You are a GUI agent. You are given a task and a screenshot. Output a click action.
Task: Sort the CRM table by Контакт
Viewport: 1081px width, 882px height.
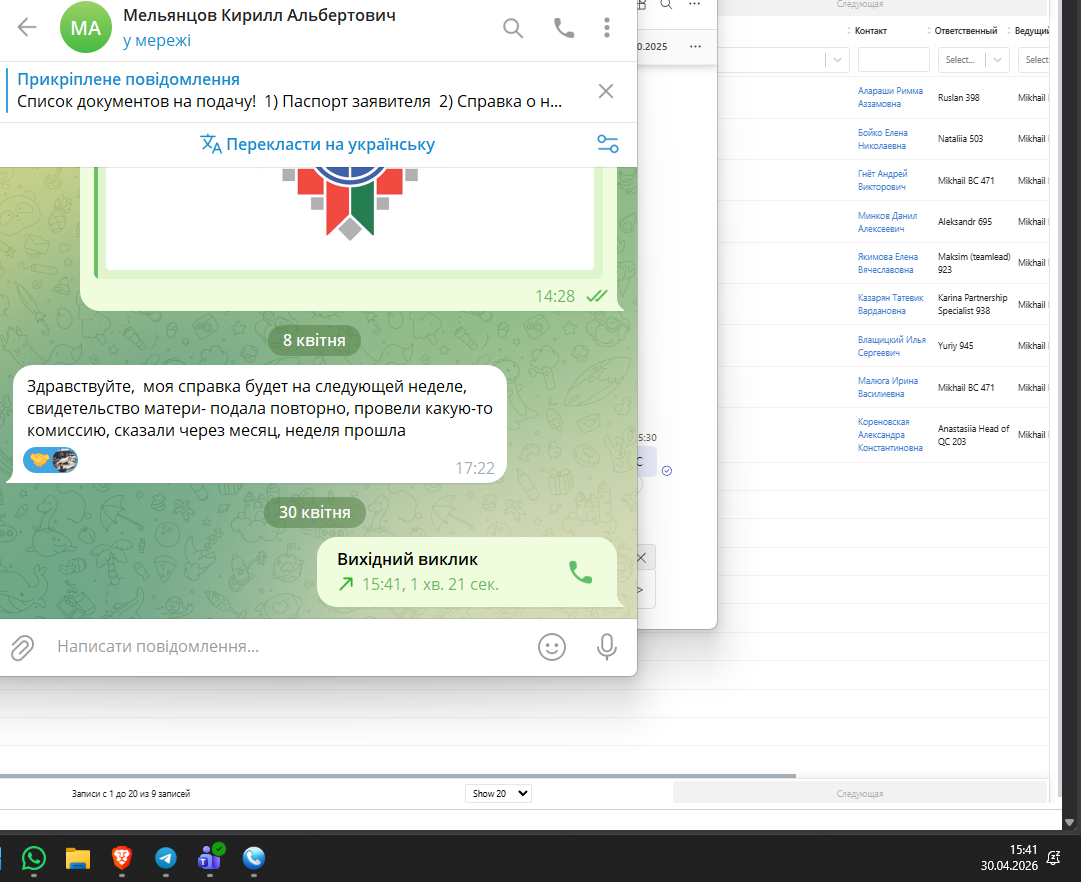pos(870,31)
